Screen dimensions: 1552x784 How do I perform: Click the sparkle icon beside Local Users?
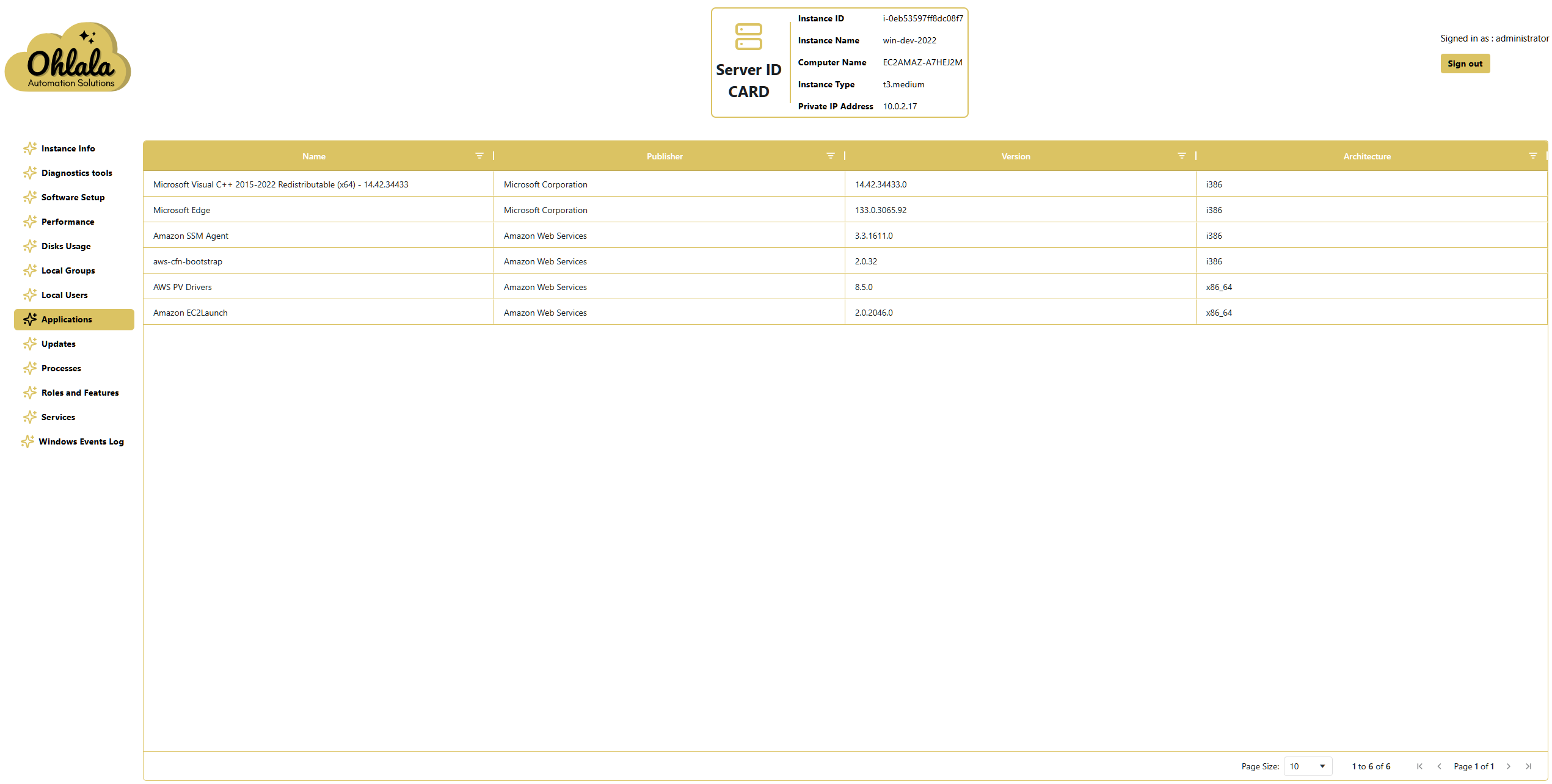click(x=30, y=295)
